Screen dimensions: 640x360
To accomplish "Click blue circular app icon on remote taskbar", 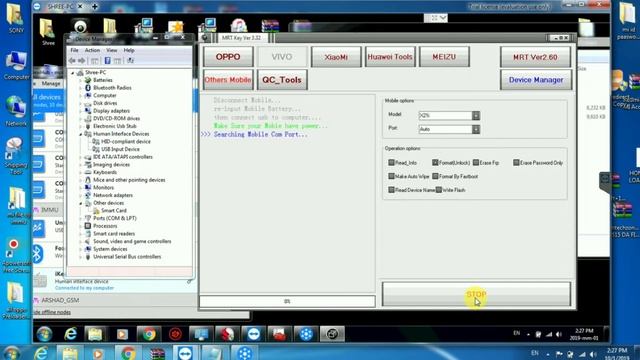I will (306, 334).
